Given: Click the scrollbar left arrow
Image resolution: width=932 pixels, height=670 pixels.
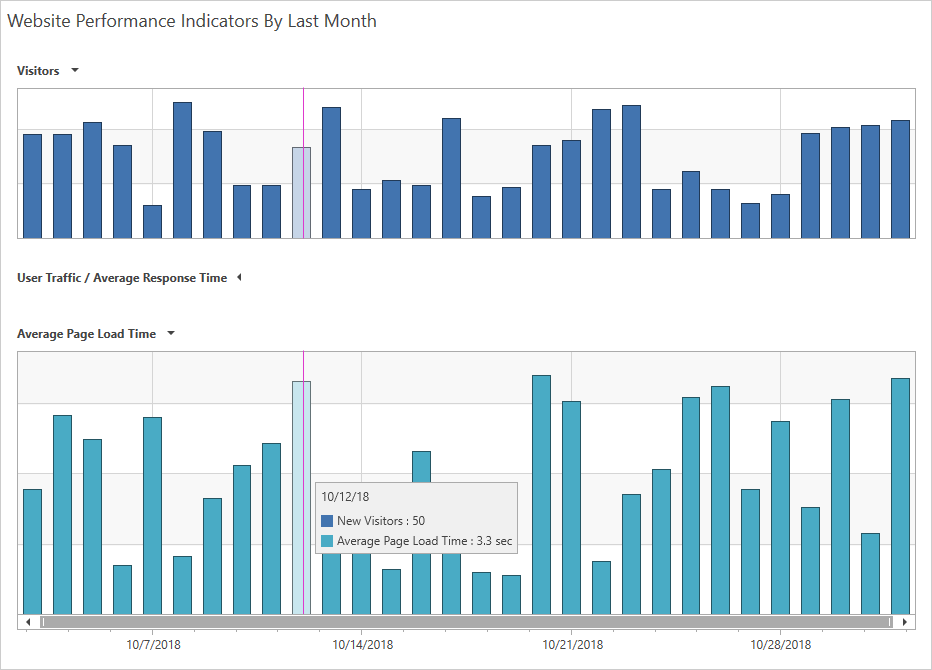Looking at the screenshot, I should [x=28, y=622].
